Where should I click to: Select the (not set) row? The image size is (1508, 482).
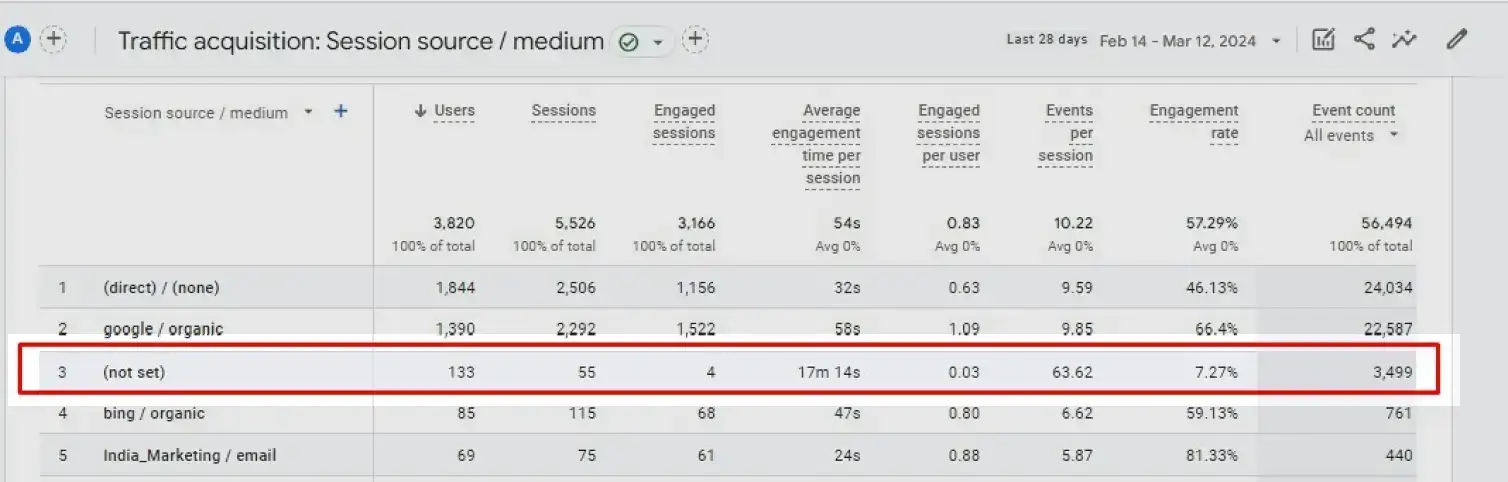(x=728, y=372)
